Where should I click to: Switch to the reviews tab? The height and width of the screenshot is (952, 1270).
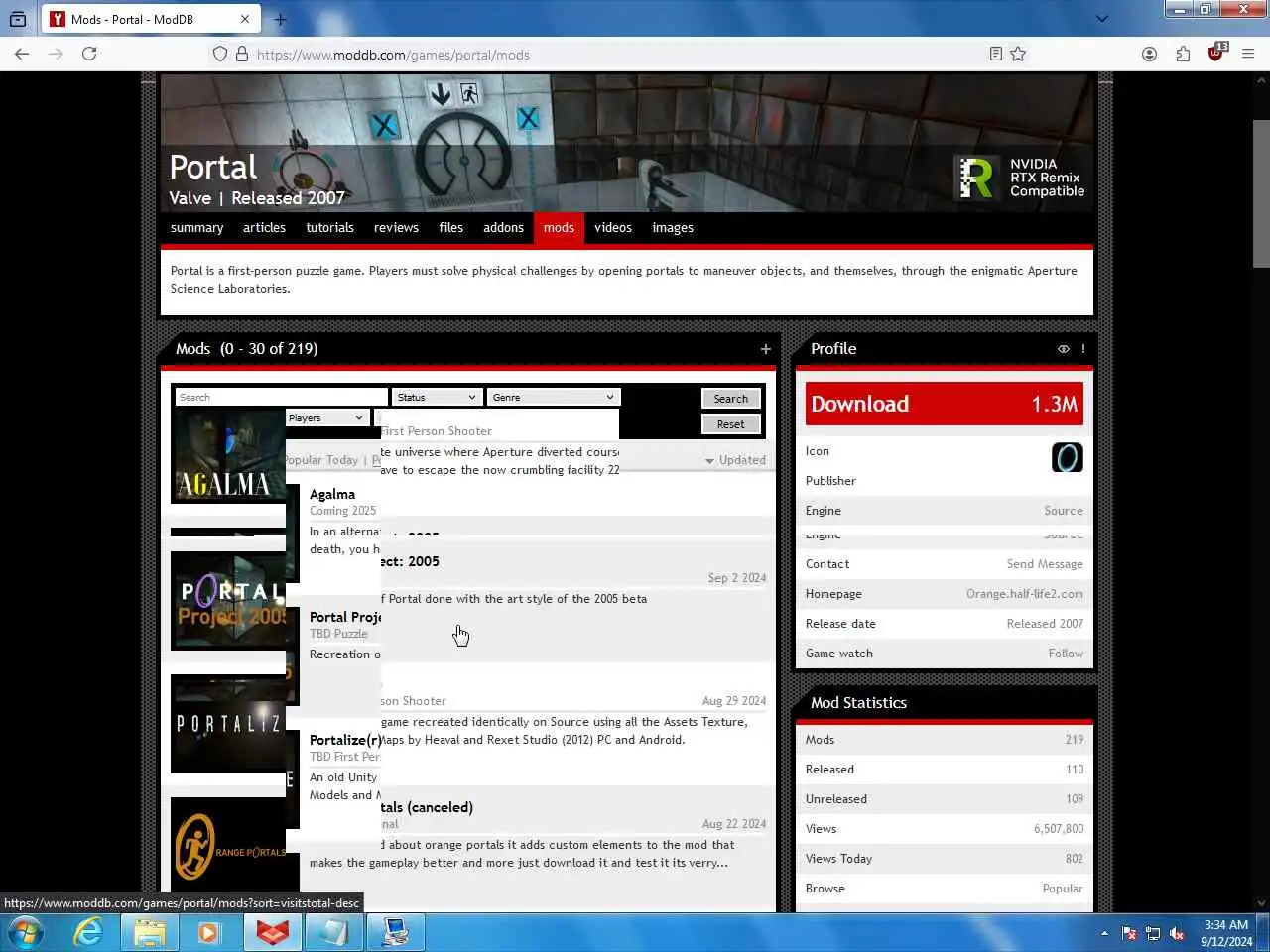[x=396, y=228]
